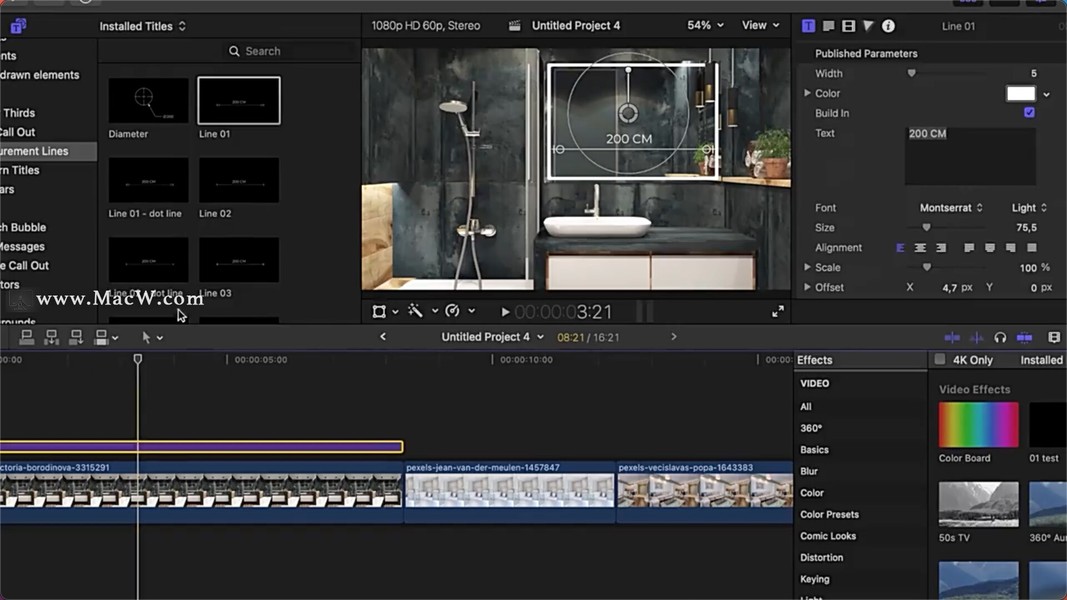Expand the Offset parameter triangle
Image resolution: width=1067 pixels, height=600 pixels.
807,287
